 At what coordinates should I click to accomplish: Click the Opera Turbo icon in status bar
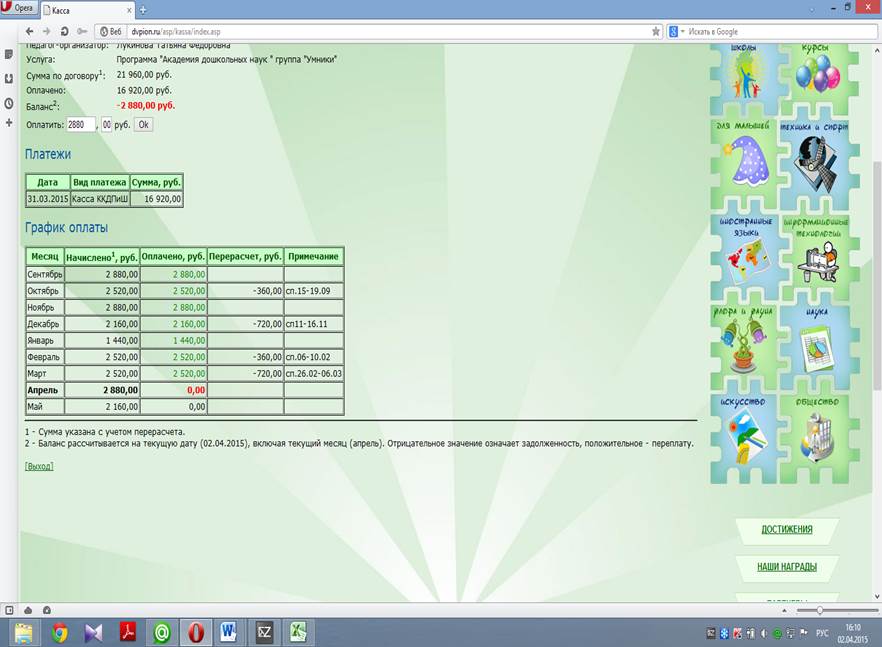click(x=47, y=610)
